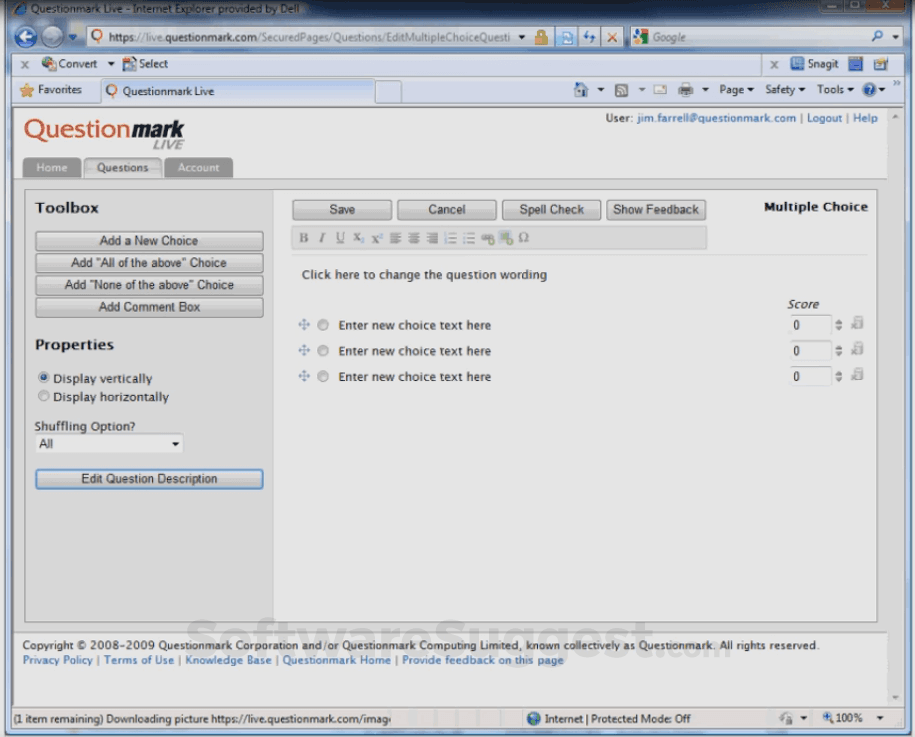Toggle bold formatting in the editor toolbar
Image resolution: width=915 pixels, height=737 pixels.
point(303,238)
